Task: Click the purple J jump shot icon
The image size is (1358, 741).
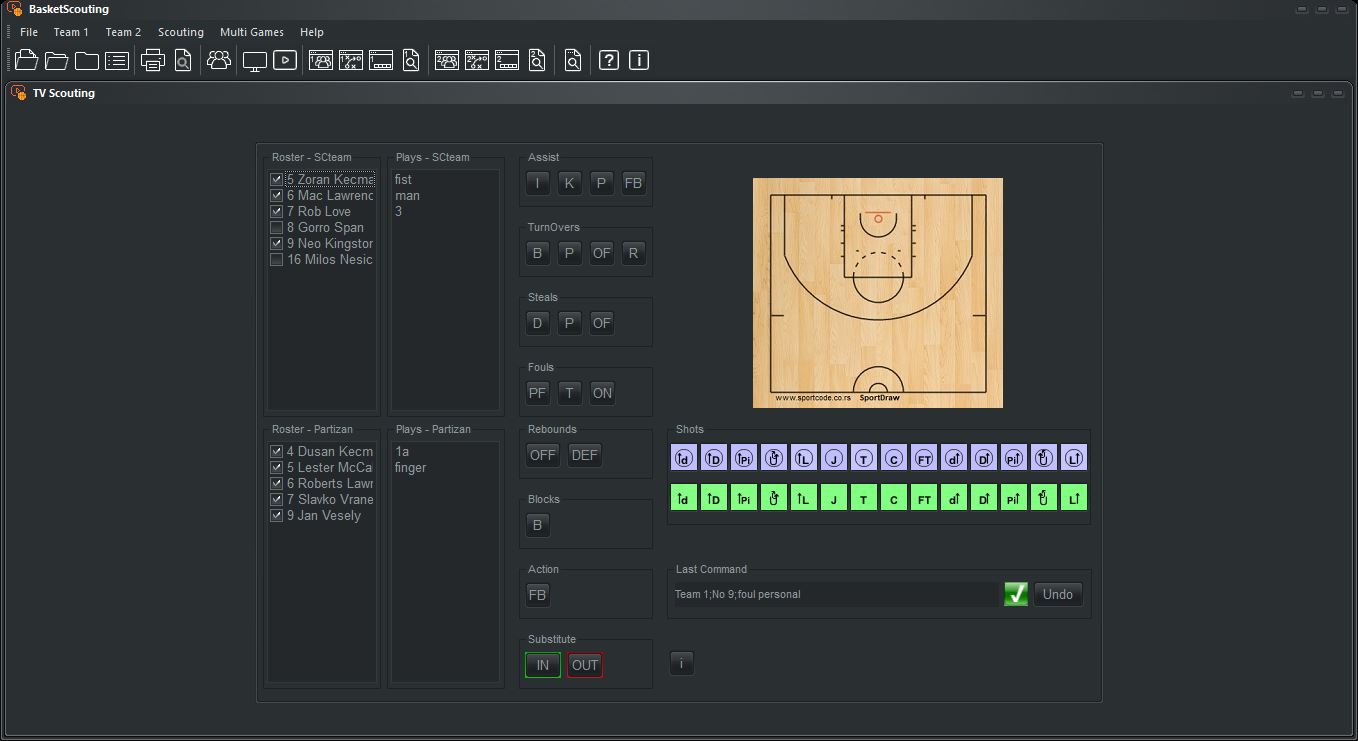Action: tap(834, 458)
